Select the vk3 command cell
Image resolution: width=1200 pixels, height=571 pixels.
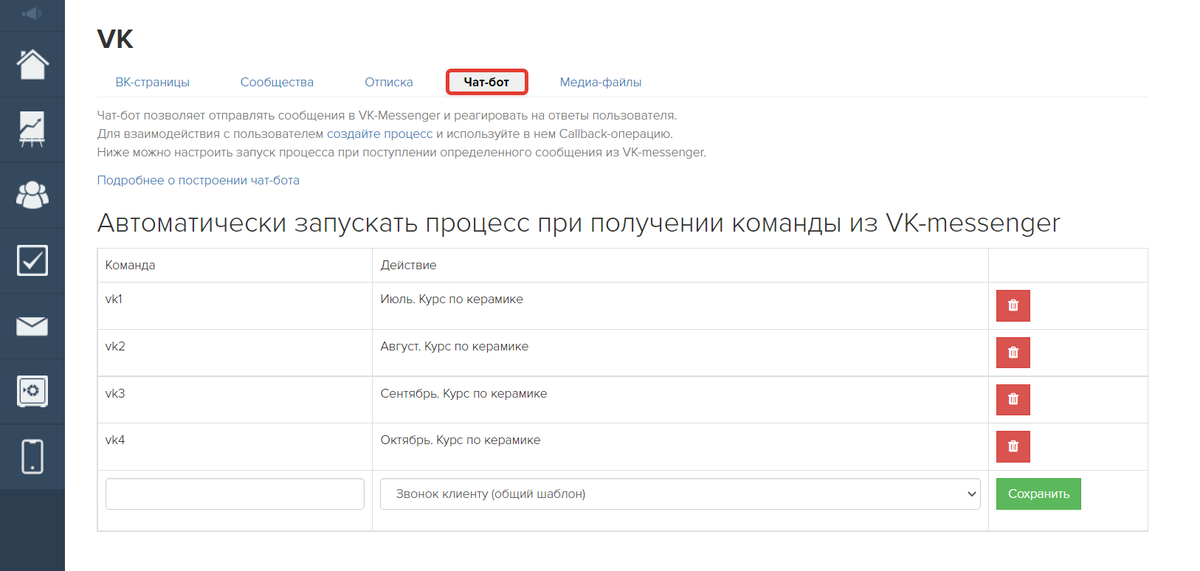click(x=235, y=400)
